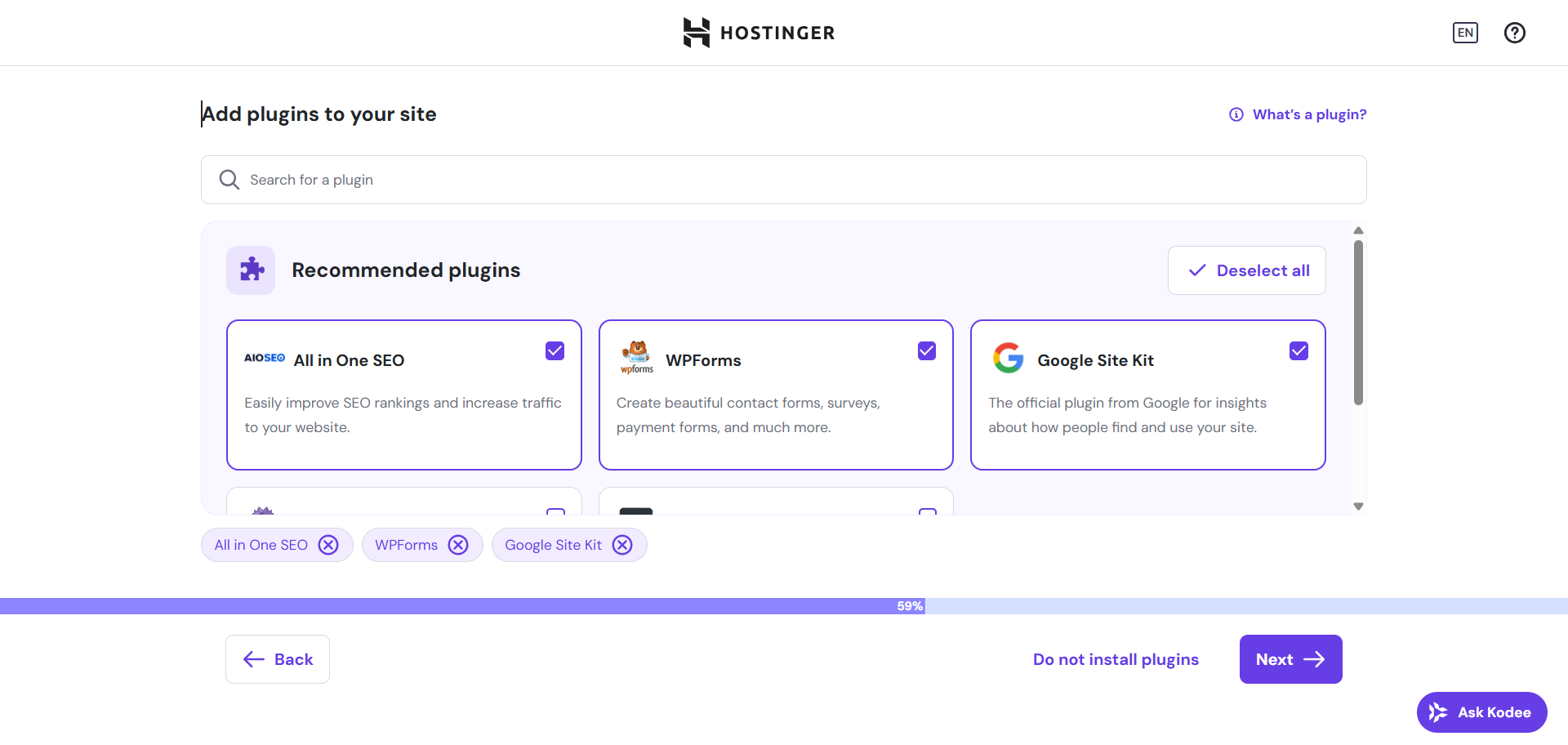The height and width of the screenshot is (745, 1568).
Task: Click the Google Site Kit description text
Action: click(x=1128, y=415)
